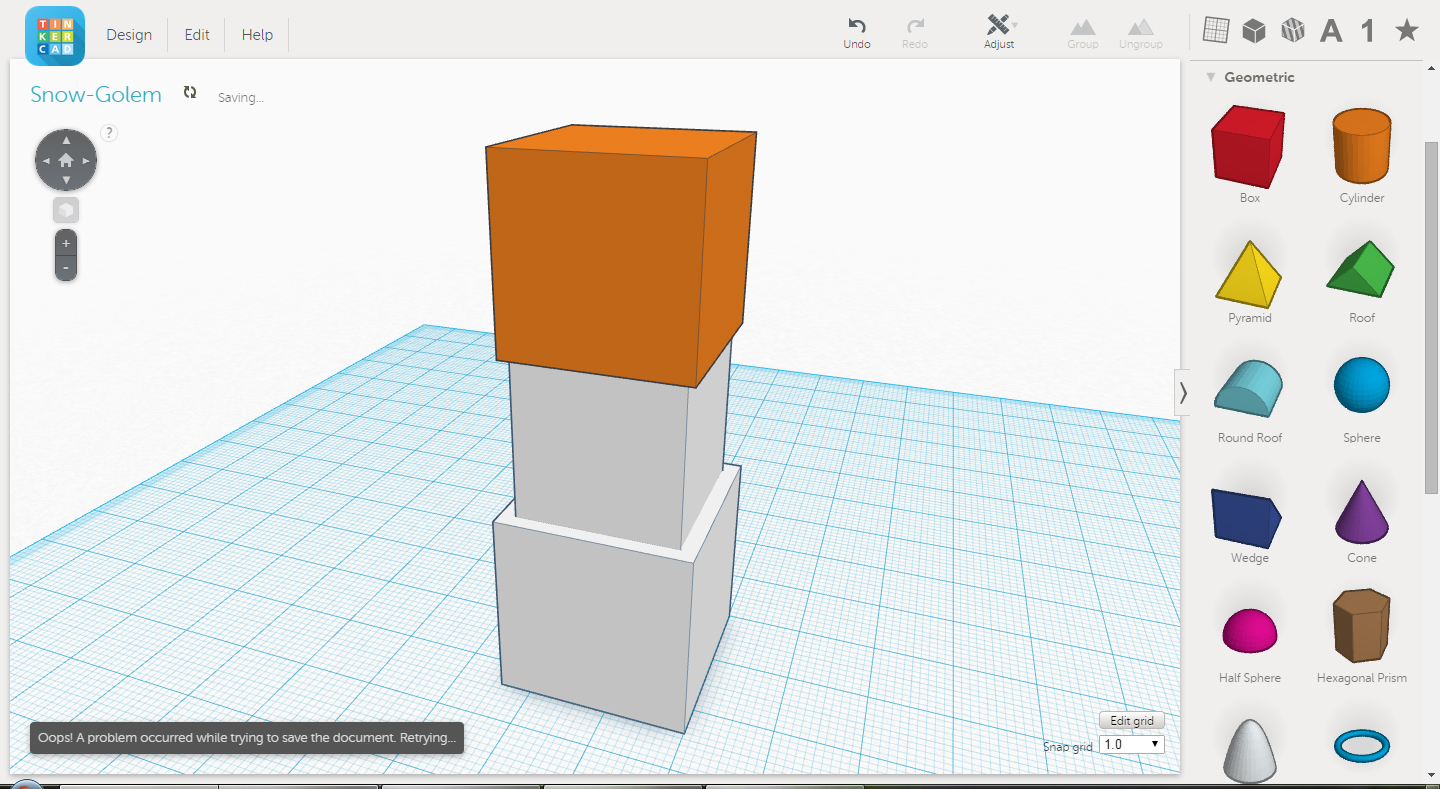
Task: Open the Snap grid dropdown
Action: 1132,744
